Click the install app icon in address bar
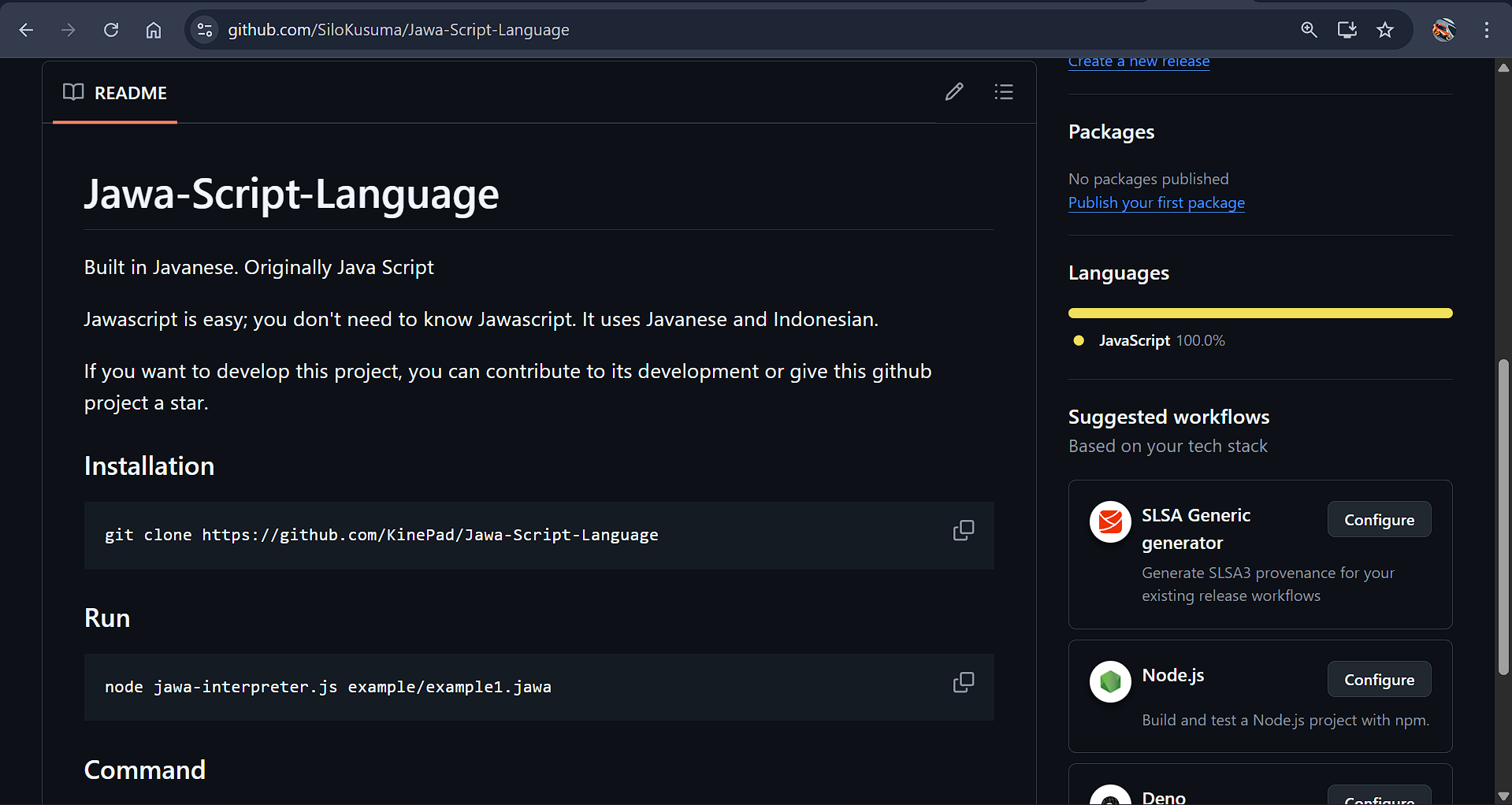 (x=1347, y=30)
